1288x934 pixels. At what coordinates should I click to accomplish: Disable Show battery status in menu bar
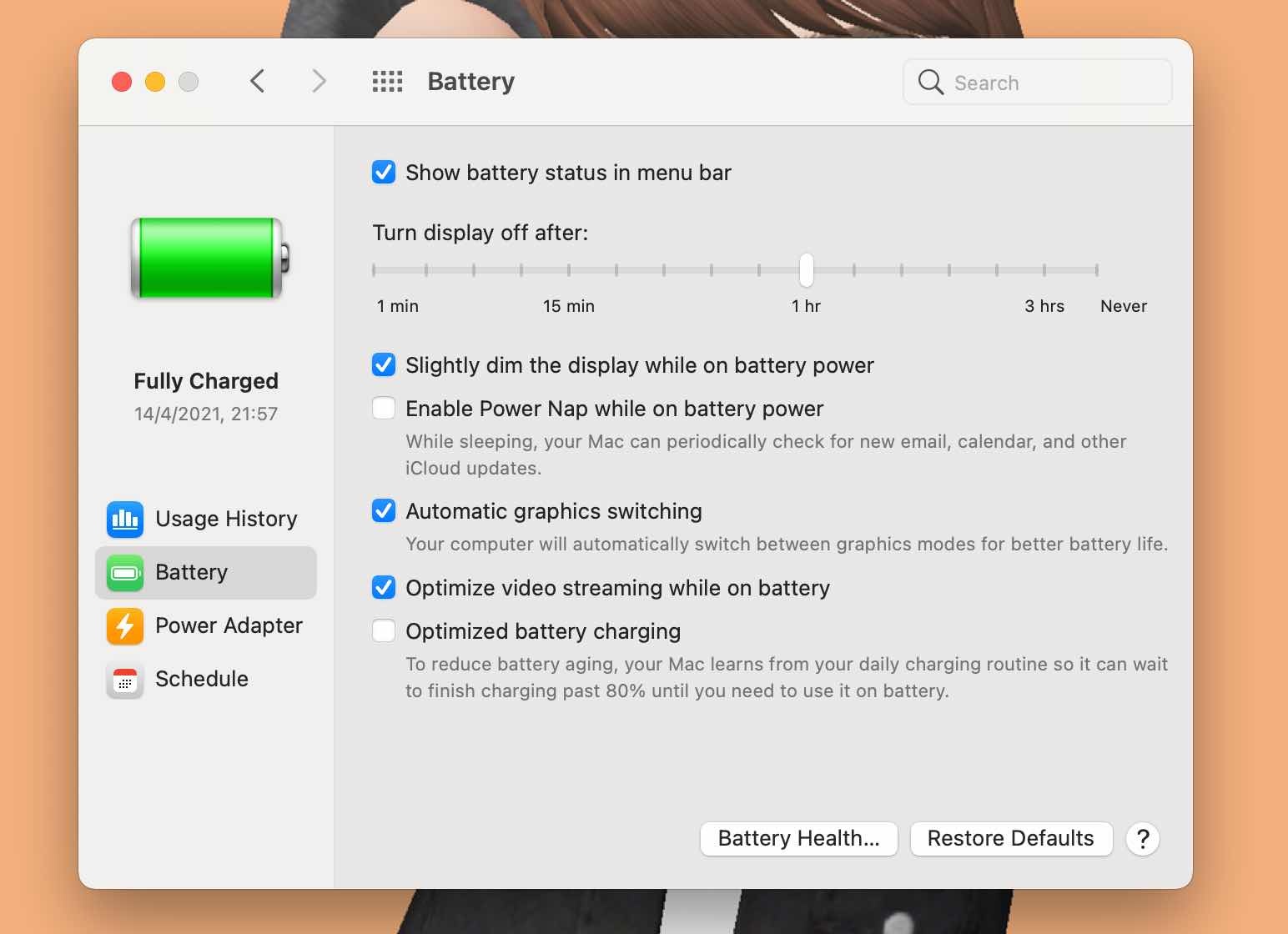383,173
